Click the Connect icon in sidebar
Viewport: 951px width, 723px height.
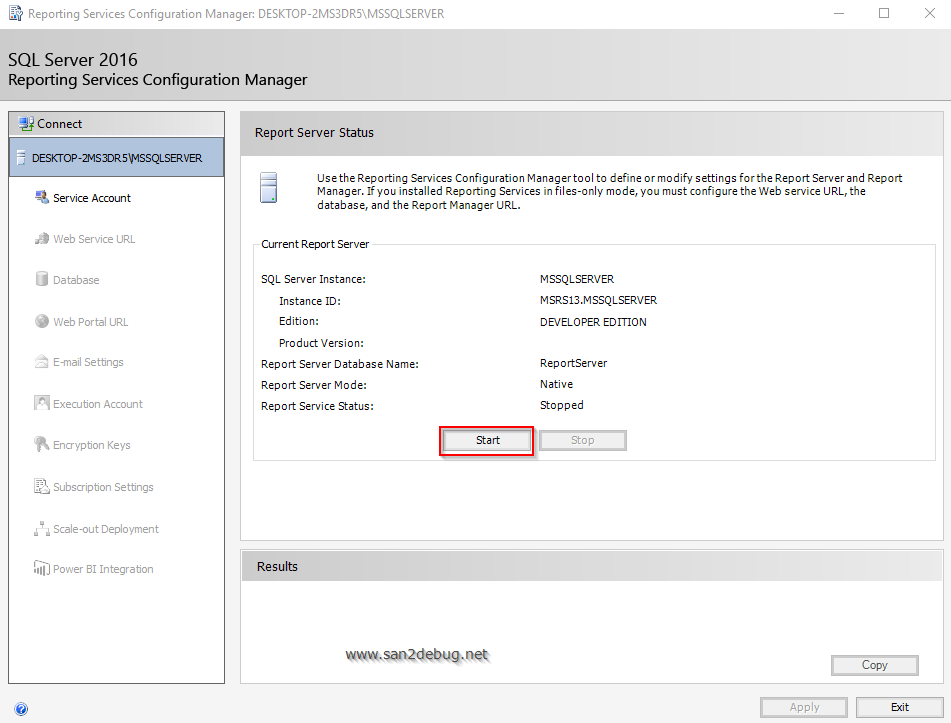click(x=26, y=124)
